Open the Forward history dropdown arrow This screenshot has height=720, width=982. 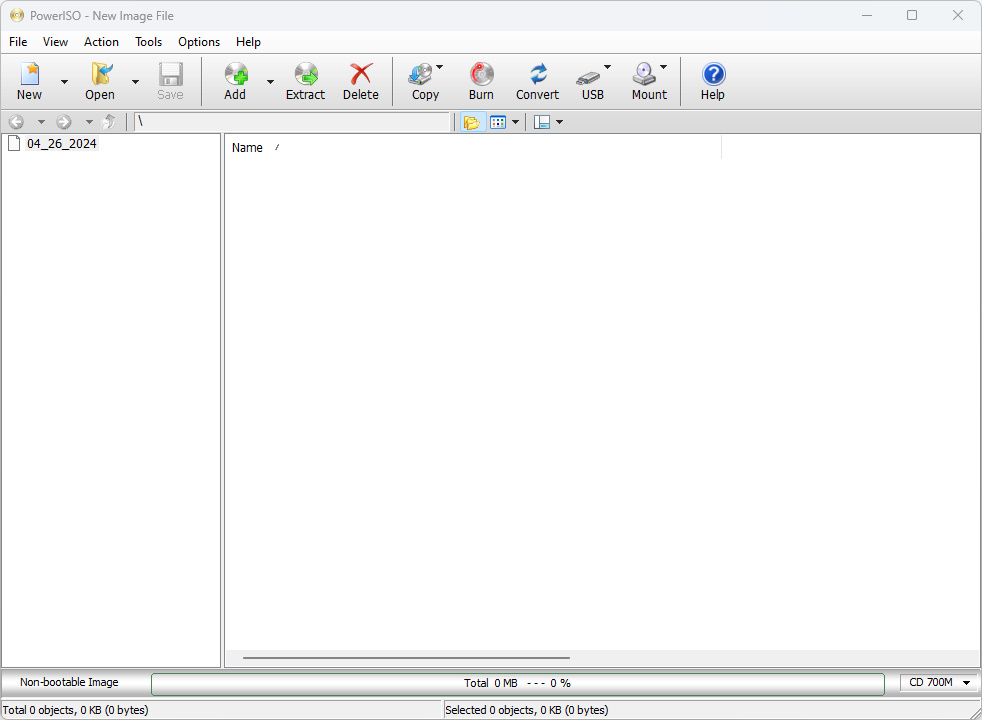click(90, 122)
